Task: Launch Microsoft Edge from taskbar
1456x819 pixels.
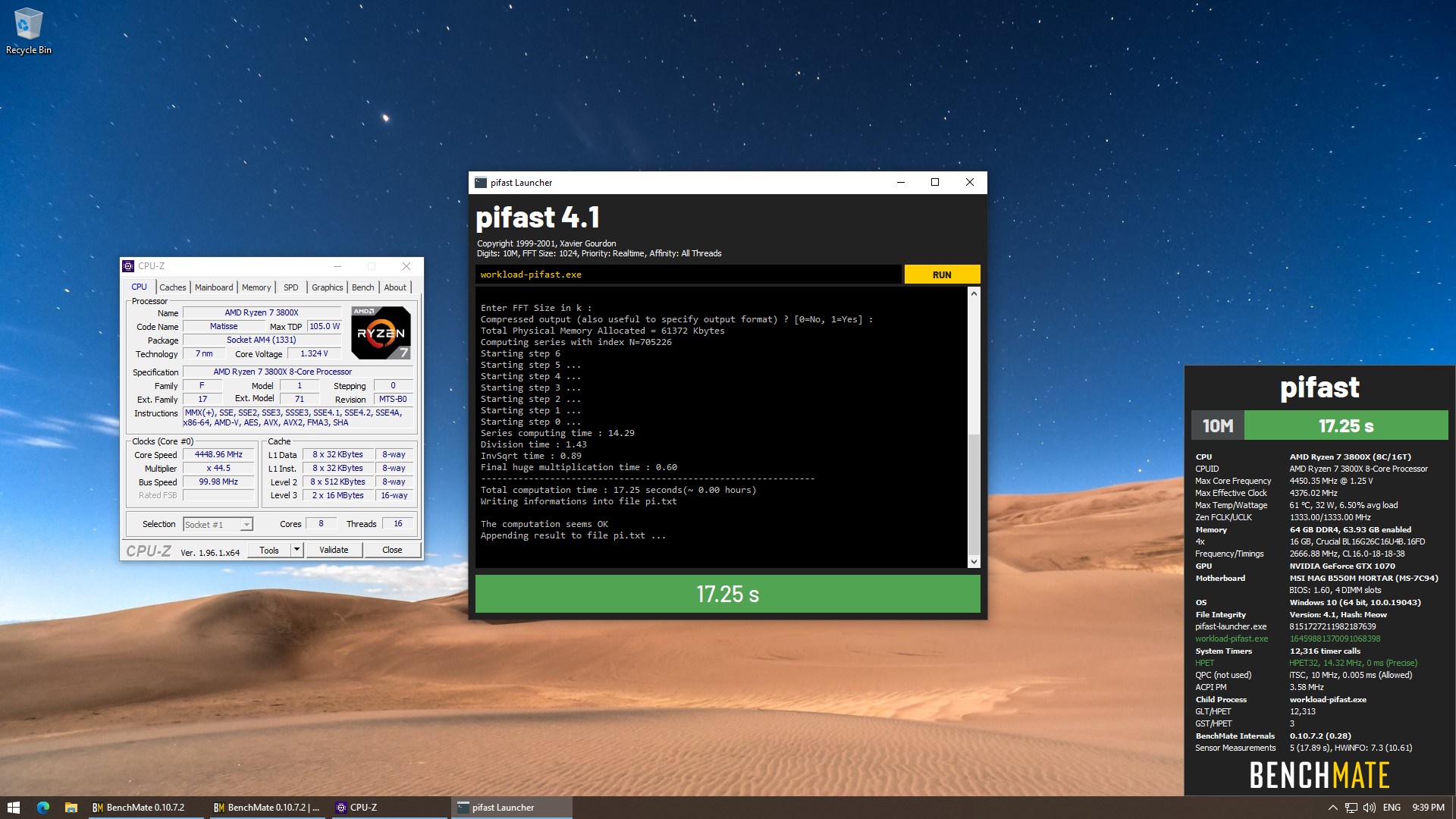Action: (x=42, y=808)
